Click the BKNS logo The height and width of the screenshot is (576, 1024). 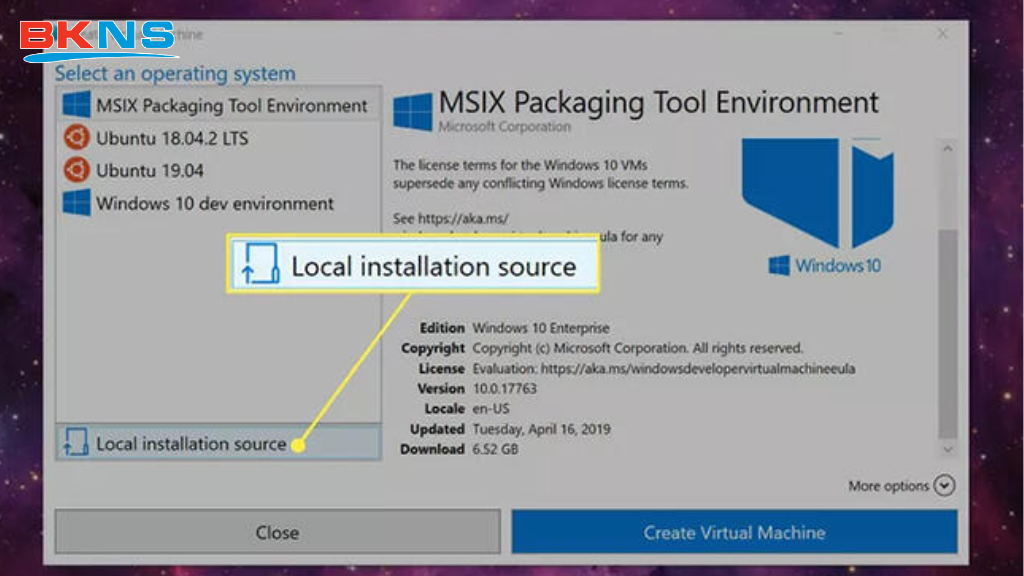coord(98,40)
